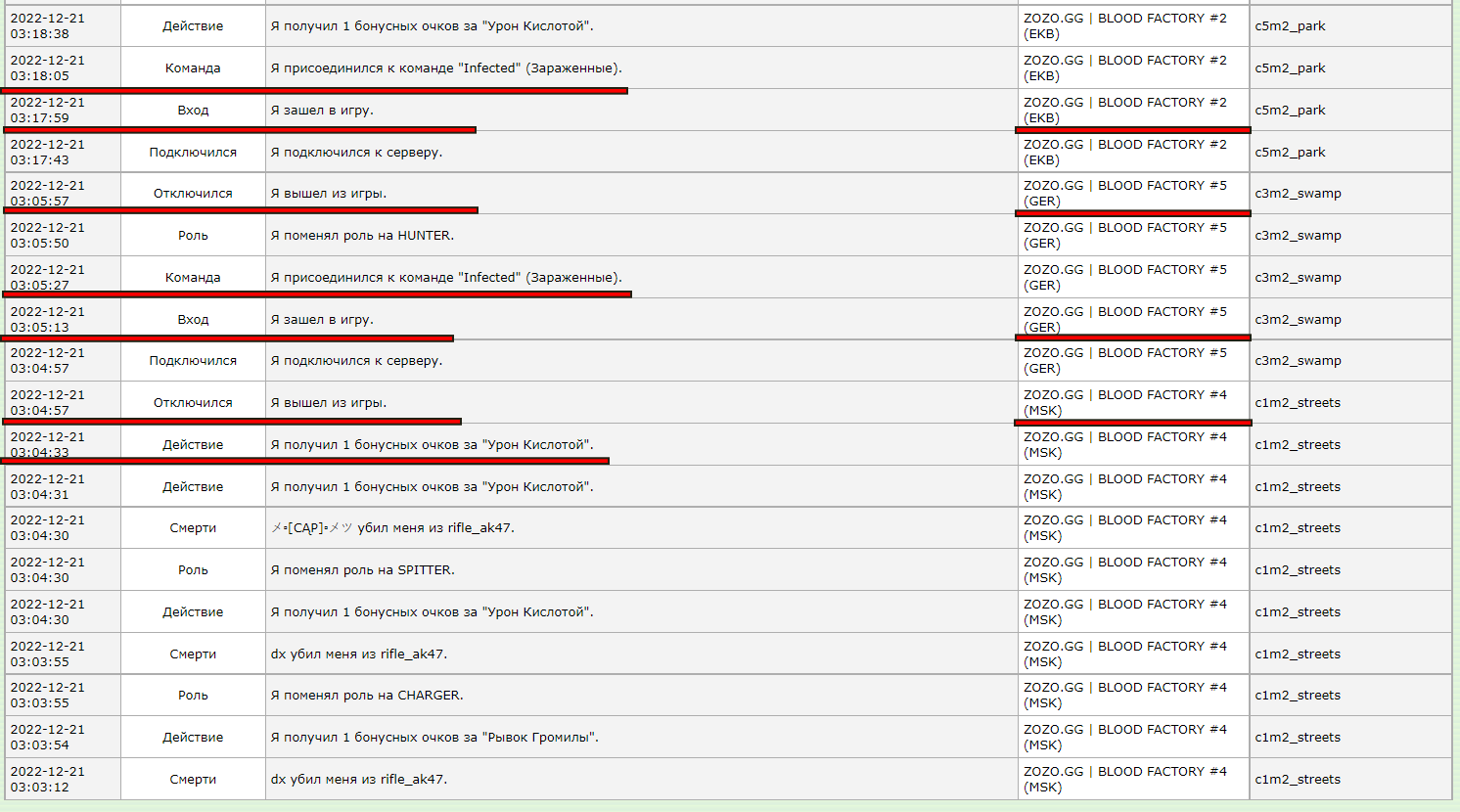The image size is (1460, 812).
Task: Click "Команда" in the 03:05:27 row
Action: (193, 278)
